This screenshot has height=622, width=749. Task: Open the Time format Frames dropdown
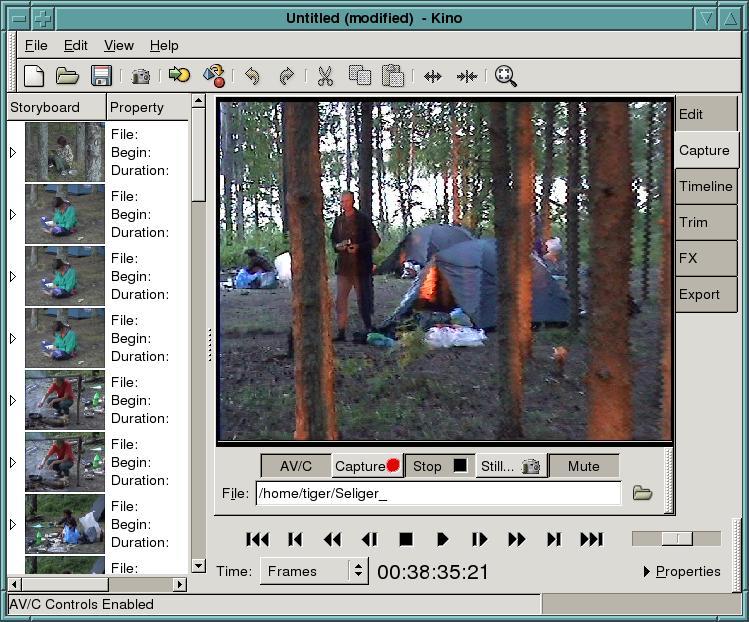pos(314,571)
